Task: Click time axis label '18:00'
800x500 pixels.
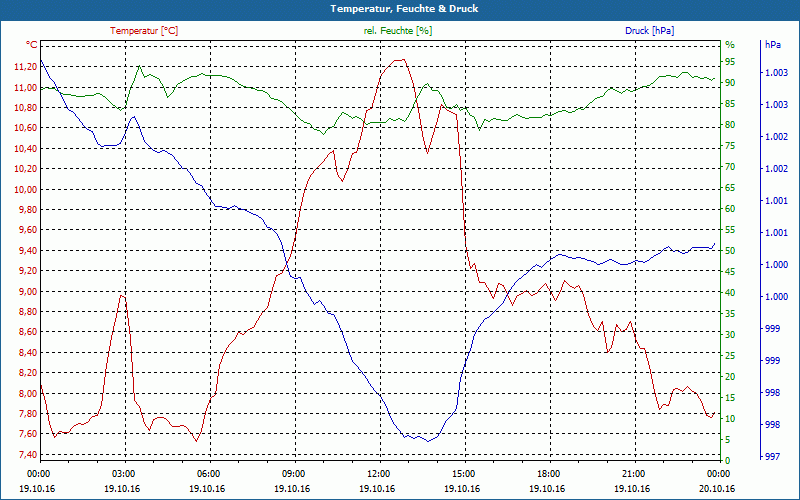Action: 547,474
